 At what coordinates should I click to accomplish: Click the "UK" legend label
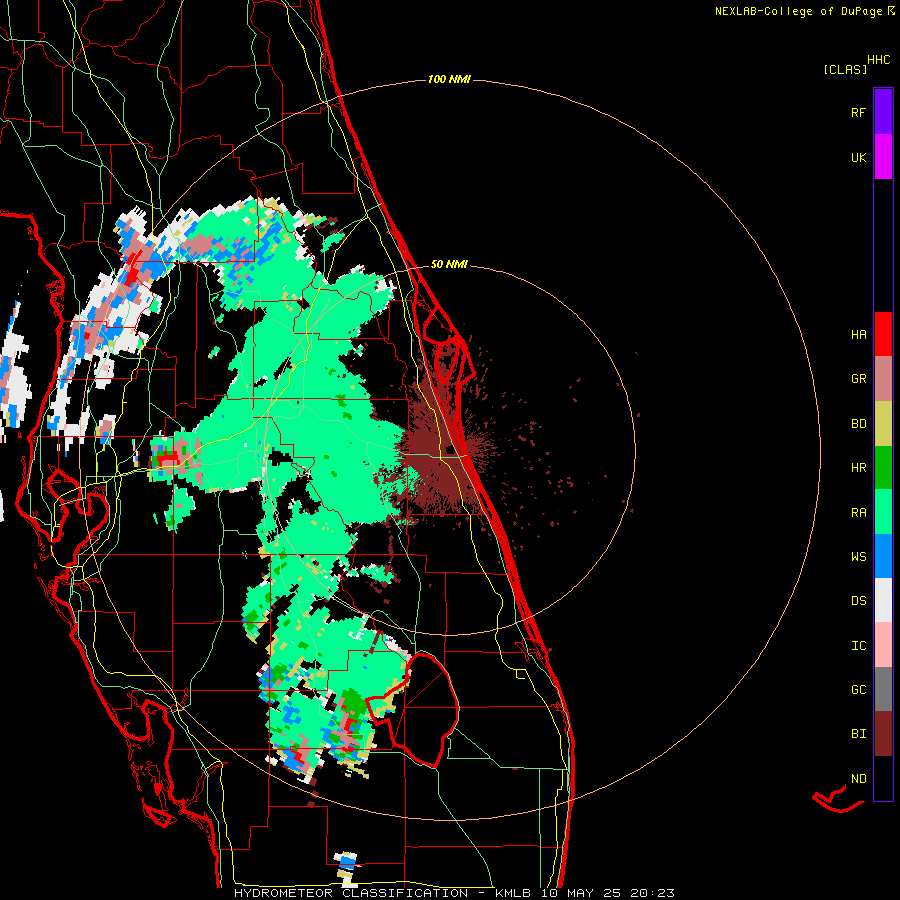858,157
